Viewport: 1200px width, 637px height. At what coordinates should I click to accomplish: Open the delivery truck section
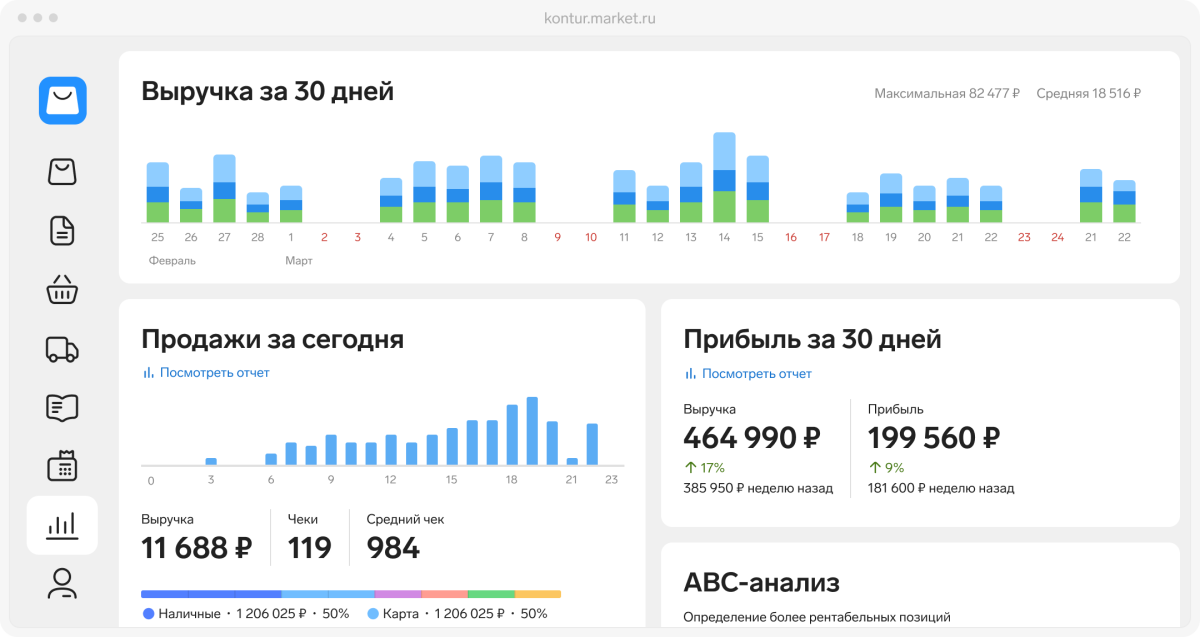tap(62, 349)
